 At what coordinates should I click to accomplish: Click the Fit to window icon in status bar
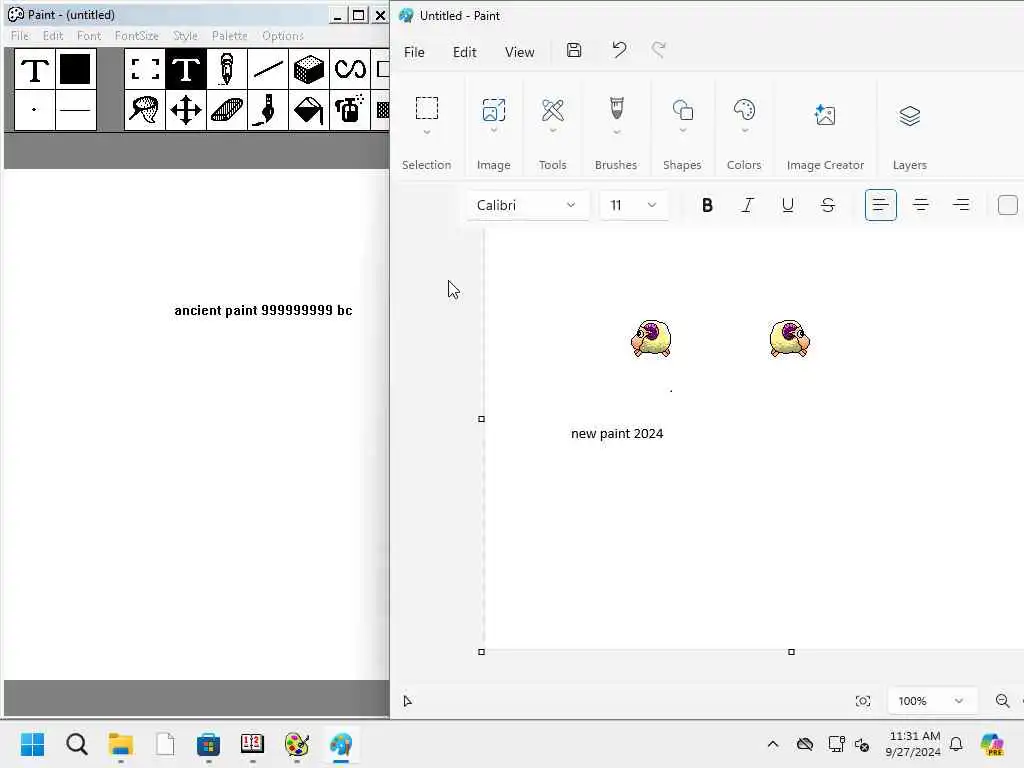[863, 701]
